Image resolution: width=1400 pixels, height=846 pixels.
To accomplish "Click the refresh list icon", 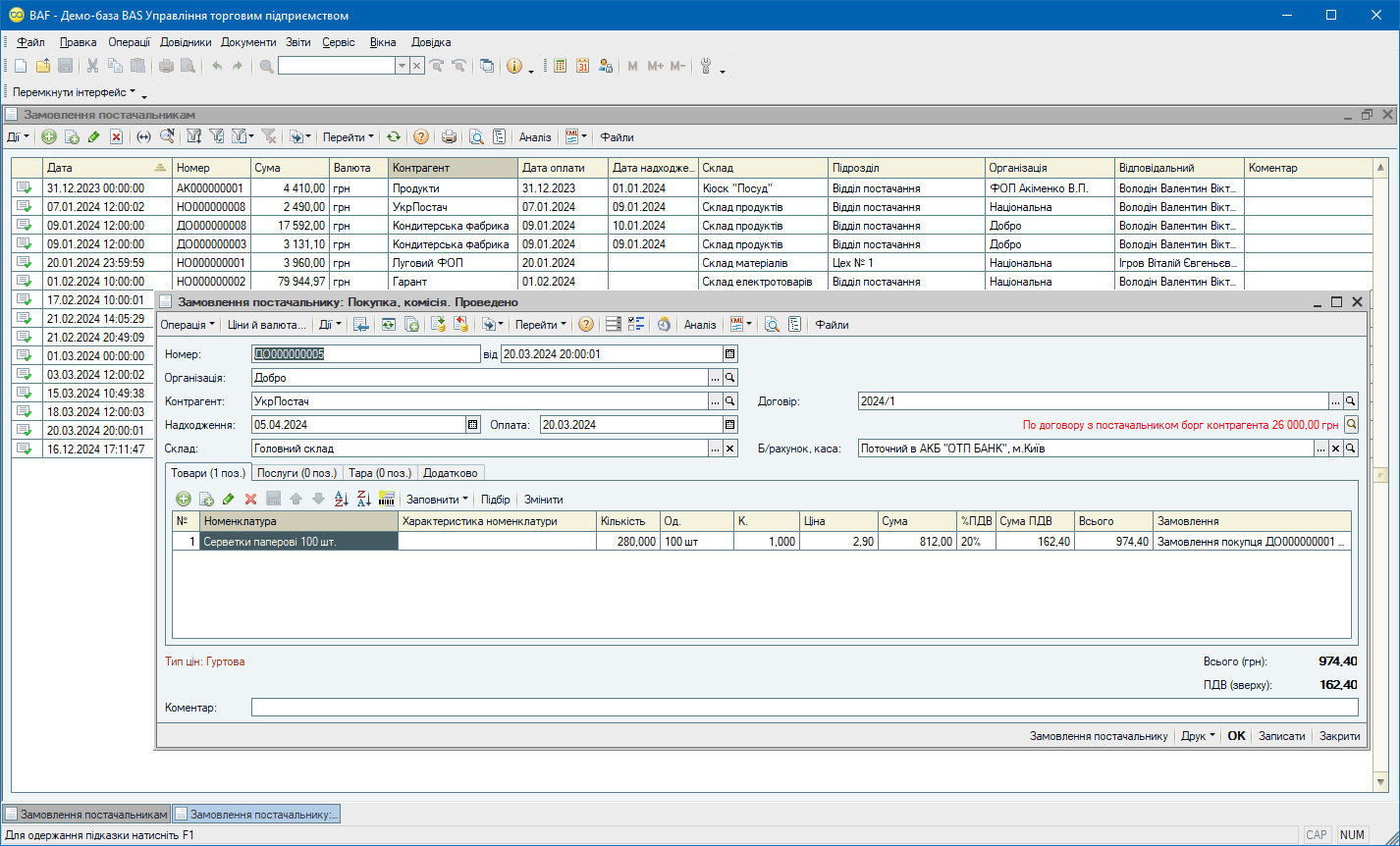I will [394, 137].
